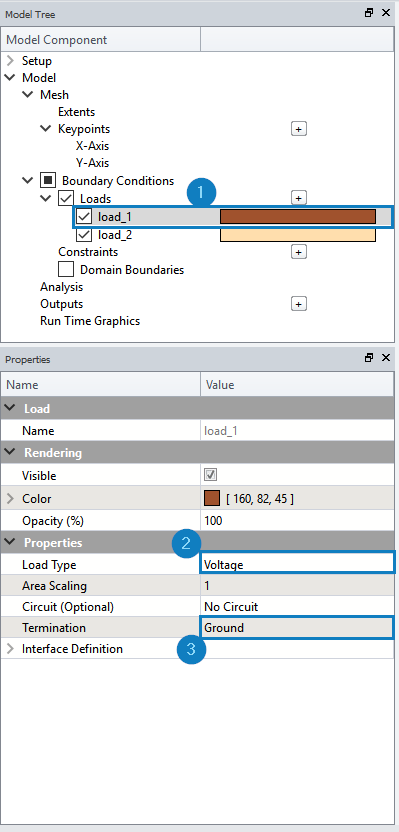Select the Run Time Graphics item
The height and width of the screenshot is (832, 399).
[90, 321]
